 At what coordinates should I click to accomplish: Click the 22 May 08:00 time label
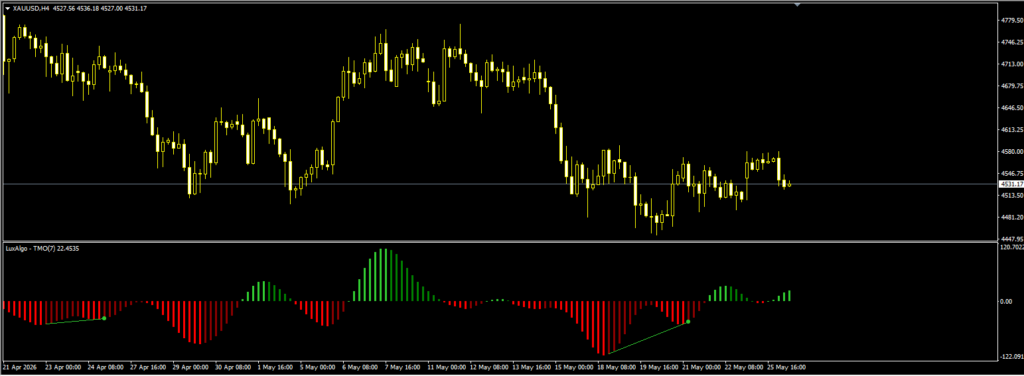(743, 367)
